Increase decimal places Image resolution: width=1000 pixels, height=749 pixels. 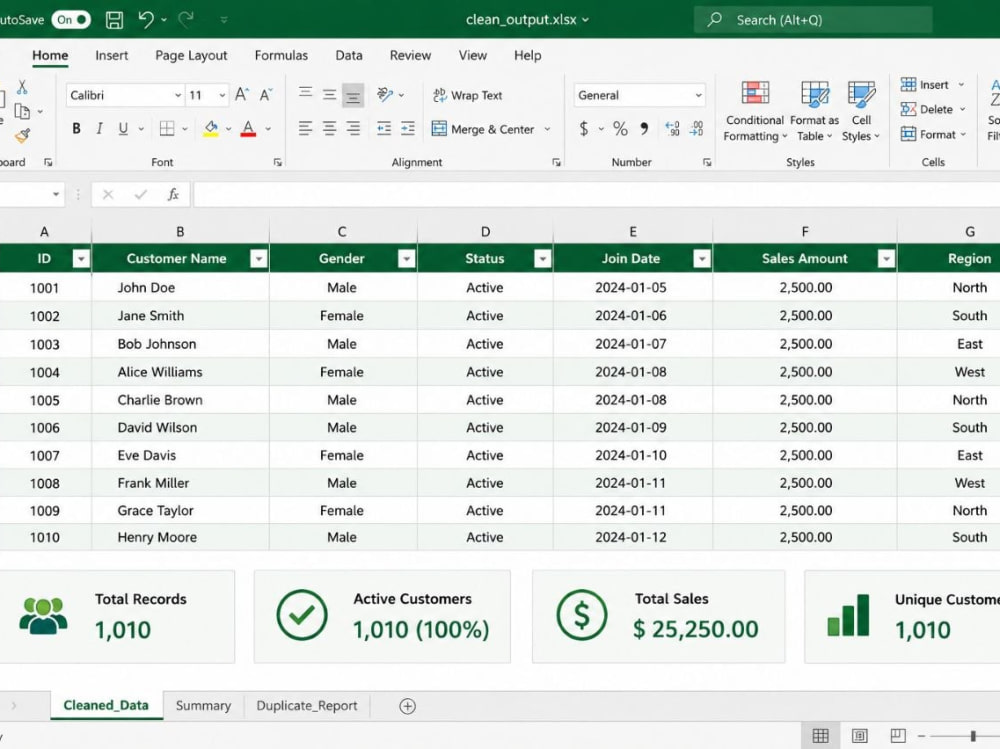tap(672, 129)
